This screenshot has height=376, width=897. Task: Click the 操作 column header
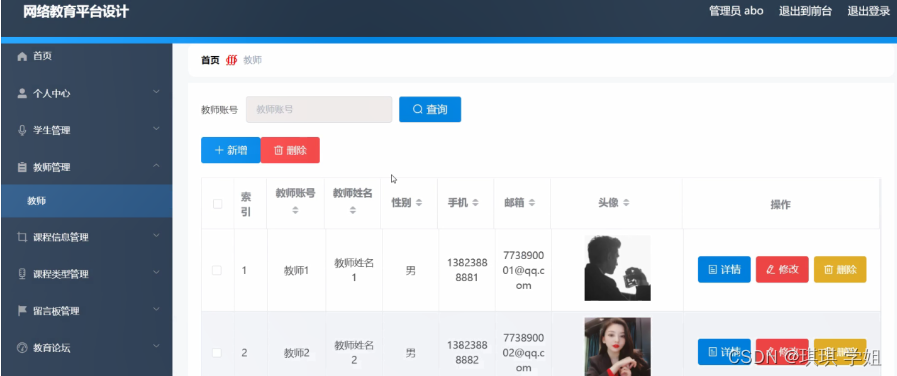pos(780,204)
